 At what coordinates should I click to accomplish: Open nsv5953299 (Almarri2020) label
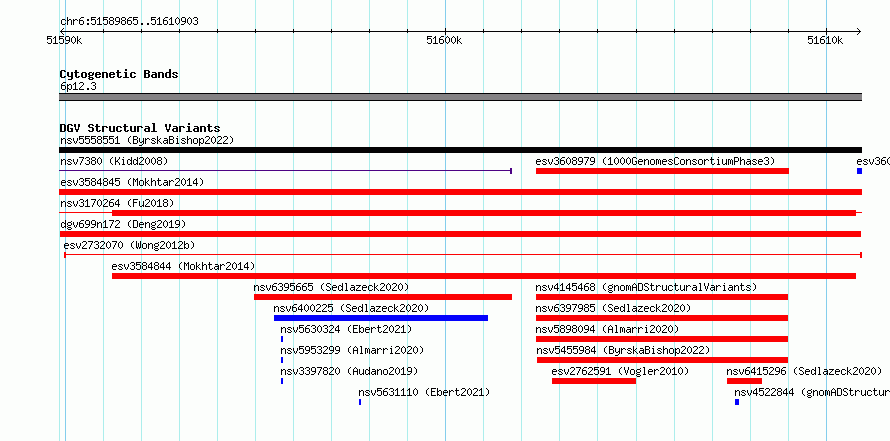(352, 350)
